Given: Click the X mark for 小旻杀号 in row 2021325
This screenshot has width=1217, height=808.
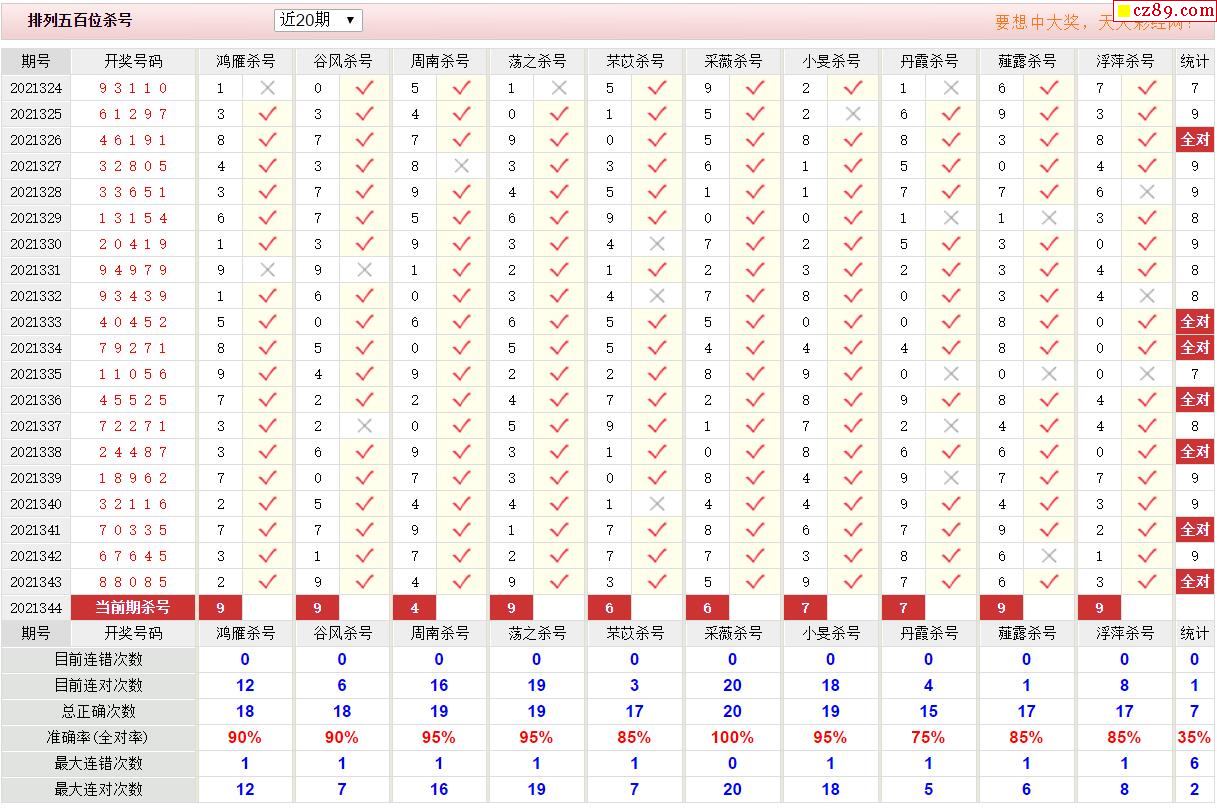Looking at the screenshot, I should (853, 114).
